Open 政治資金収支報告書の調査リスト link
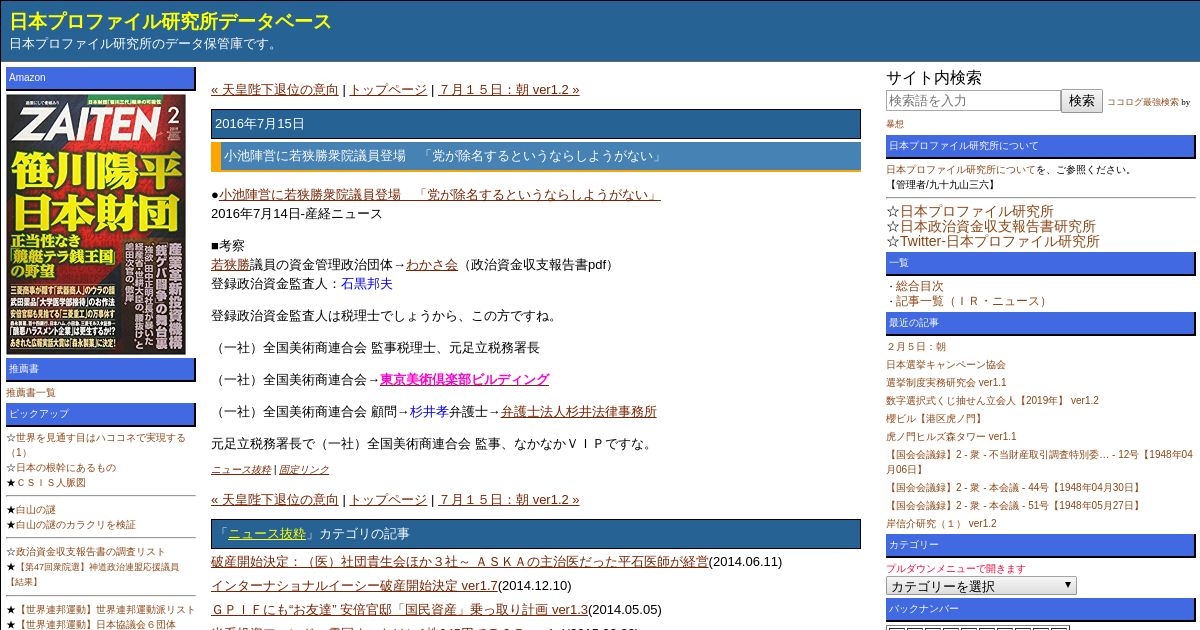This screenshot has width=1200, height=630. point(91,552)
